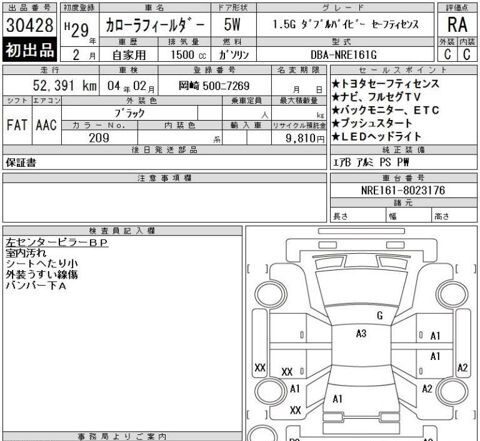Click the 外装うすい線傷 inspector note
The width and height of the screenshot is (480, 441).
[42, 275]
